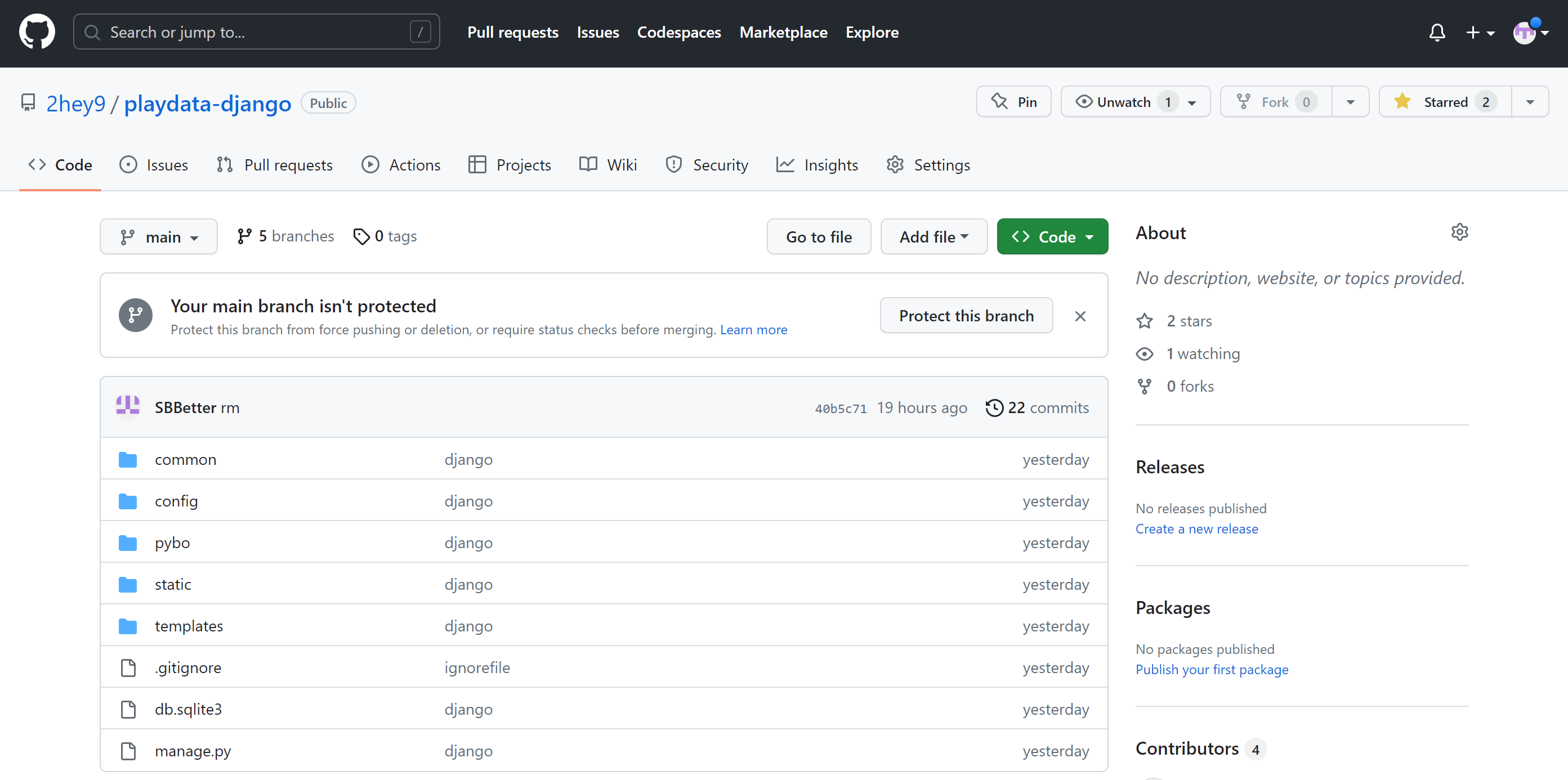Click Create a new release

click(x=1197, y=528)
